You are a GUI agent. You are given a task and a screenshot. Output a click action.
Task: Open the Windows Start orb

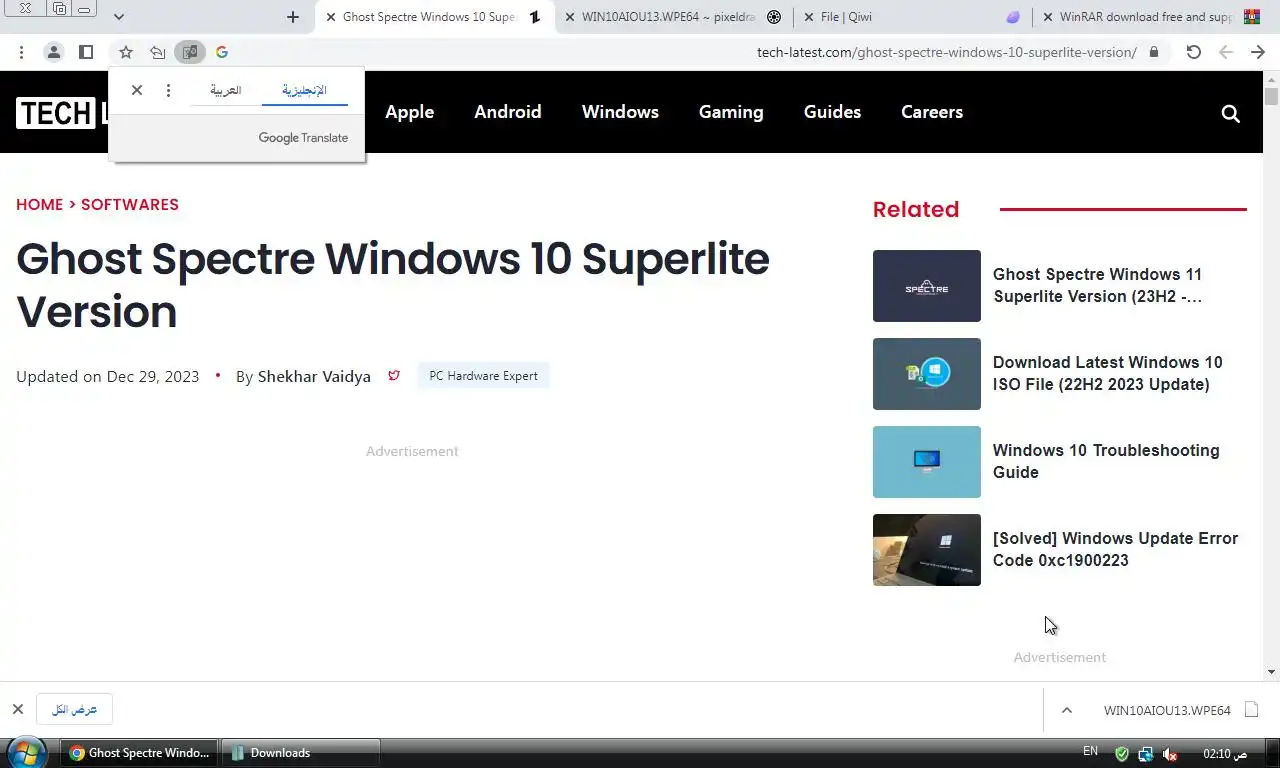[x=26, y=752]
